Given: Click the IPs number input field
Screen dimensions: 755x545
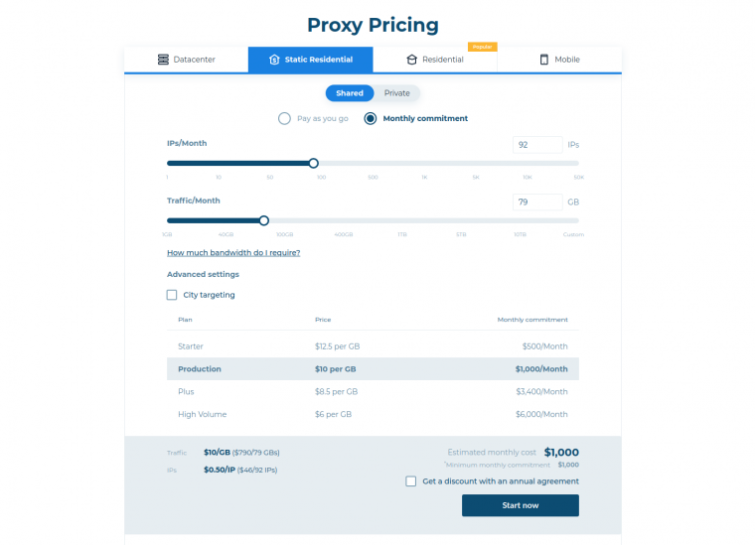Looking at the screenshot, I should [537, 144].
